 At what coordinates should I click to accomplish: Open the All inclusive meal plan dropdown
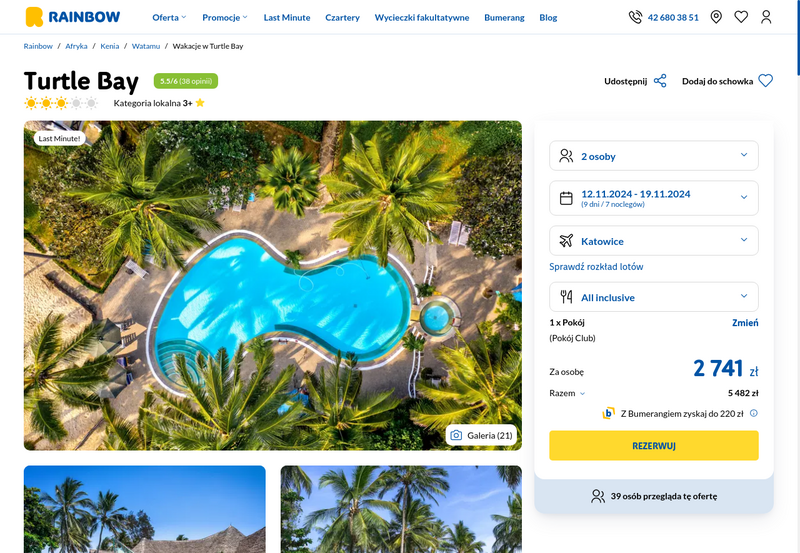point(654,297)
